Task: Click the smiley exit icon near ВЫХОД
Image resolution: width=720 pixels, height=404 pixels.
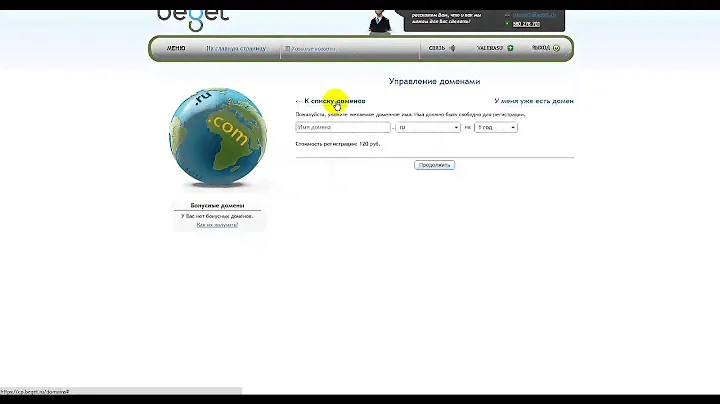Action: point(556,48)
